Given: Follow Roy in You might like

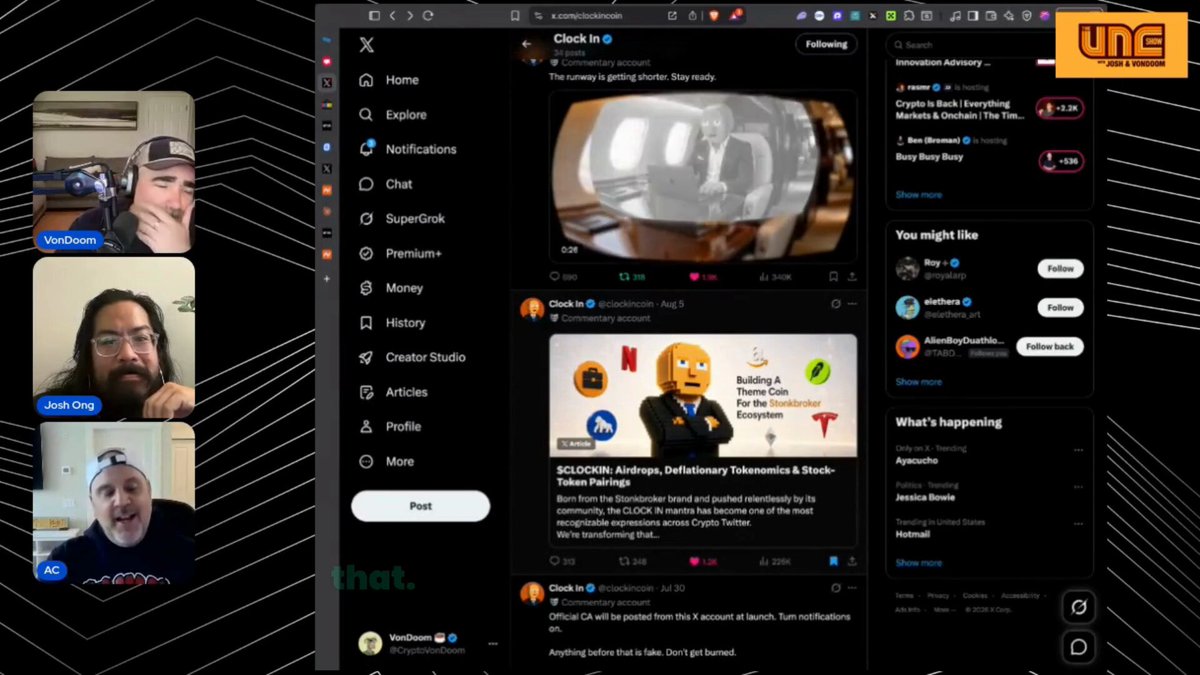Looking at the screenshot, I should point(1060,269).
